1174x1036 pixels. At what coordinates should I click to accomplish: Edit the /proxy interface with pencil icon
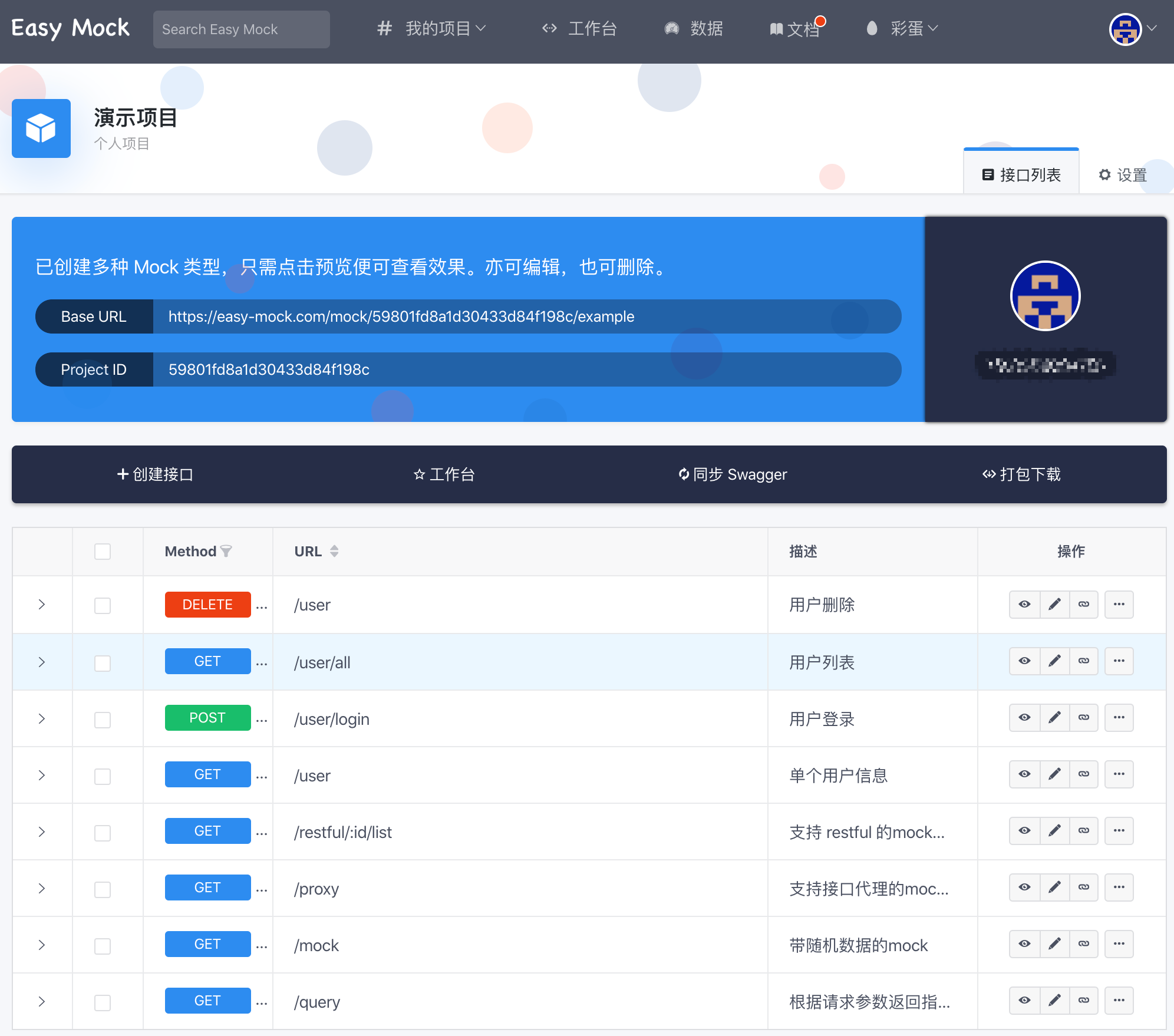(x=1054, y=887)
